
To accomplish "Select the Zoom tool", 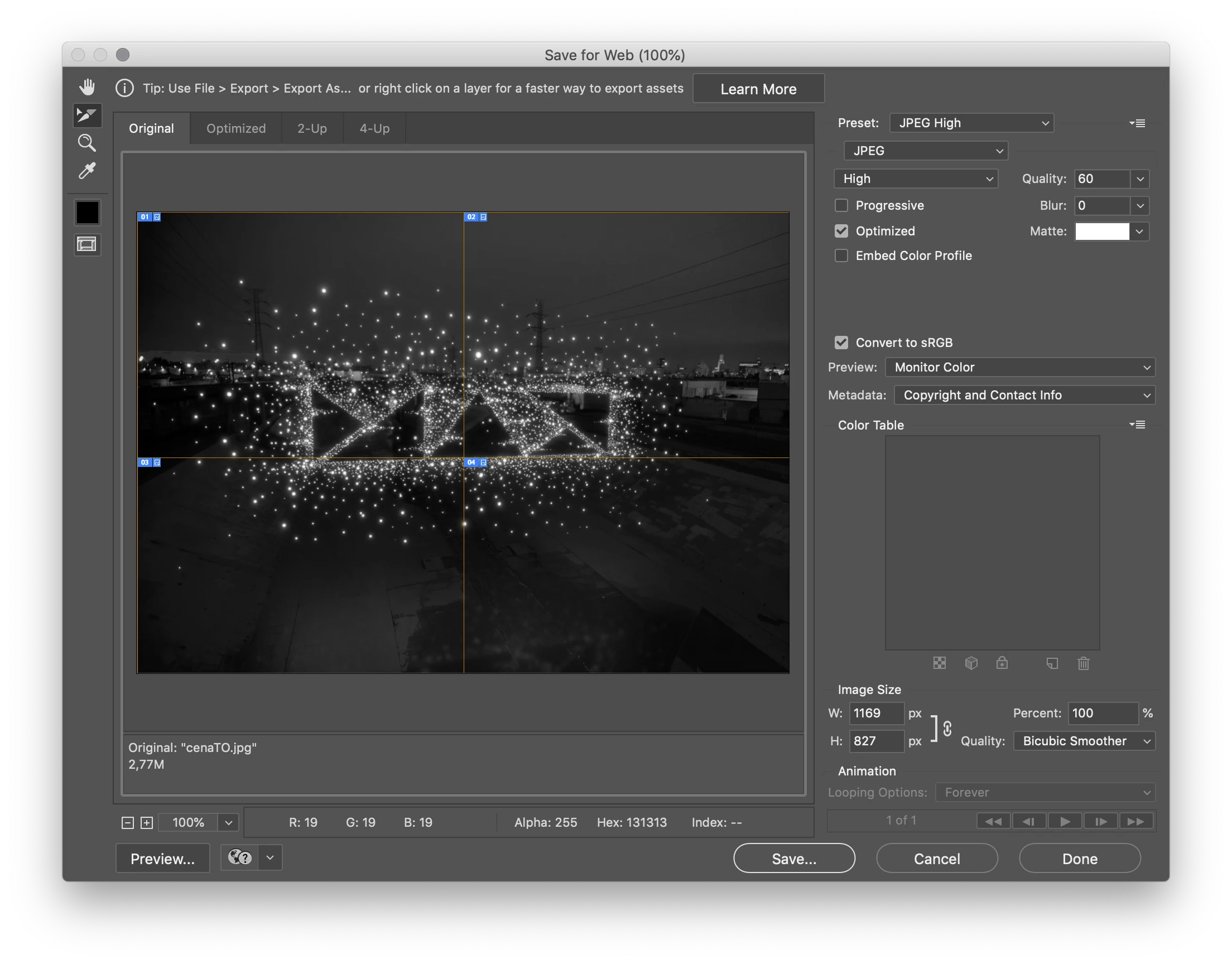I will (x=87, y=143).
